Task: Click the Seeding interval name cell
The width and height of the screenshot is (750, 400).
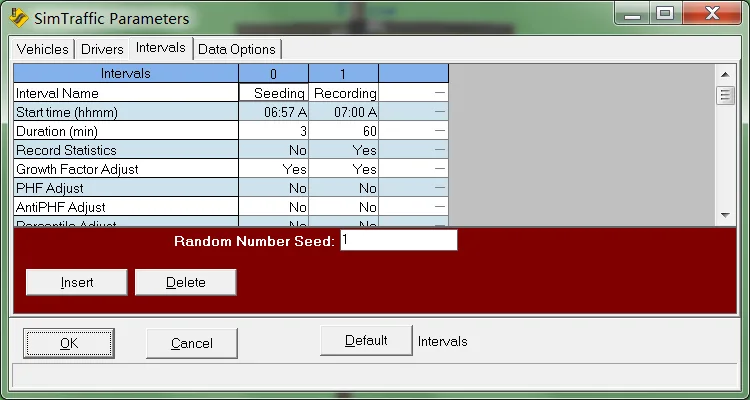Action: click(x=274, y=92)
